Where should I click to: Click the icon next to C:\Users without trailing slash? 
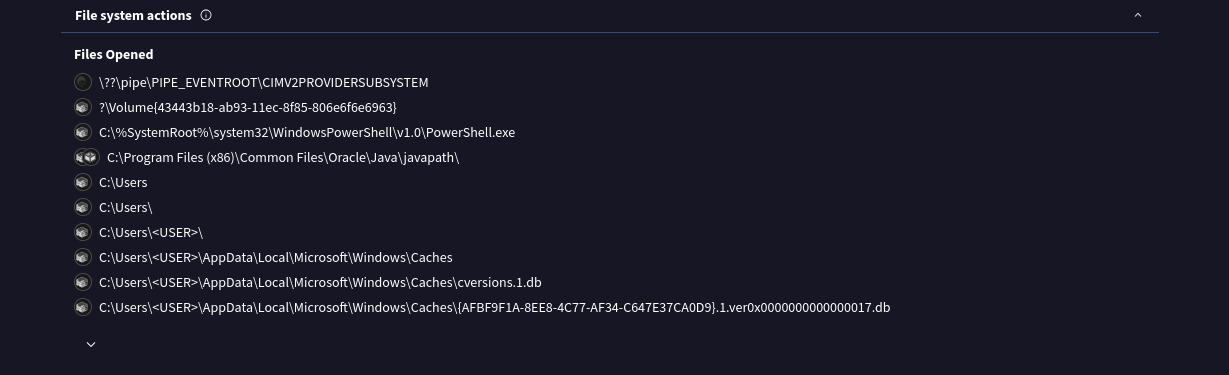82,182
